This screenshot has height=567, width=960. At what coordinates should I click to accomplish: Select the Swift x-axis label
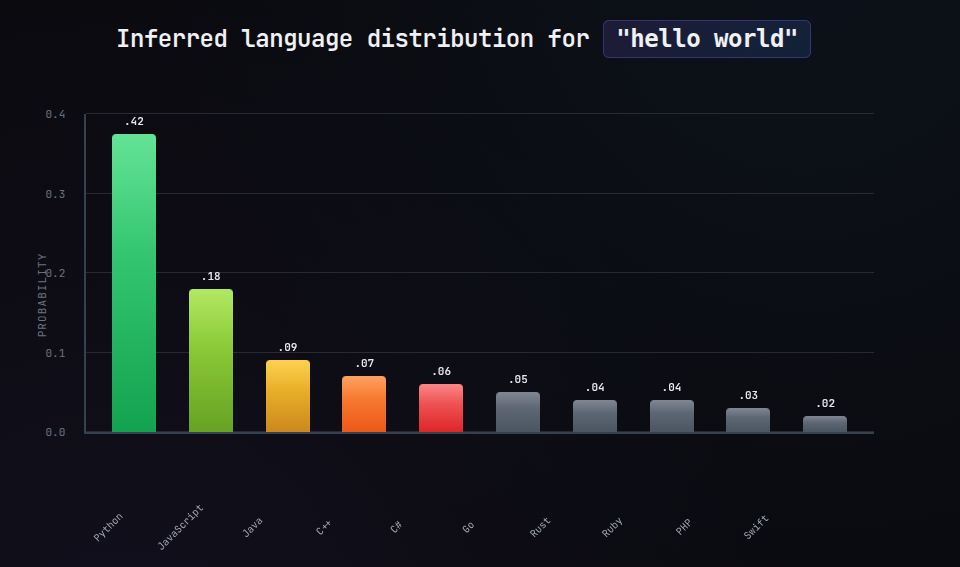pos(756,528)
